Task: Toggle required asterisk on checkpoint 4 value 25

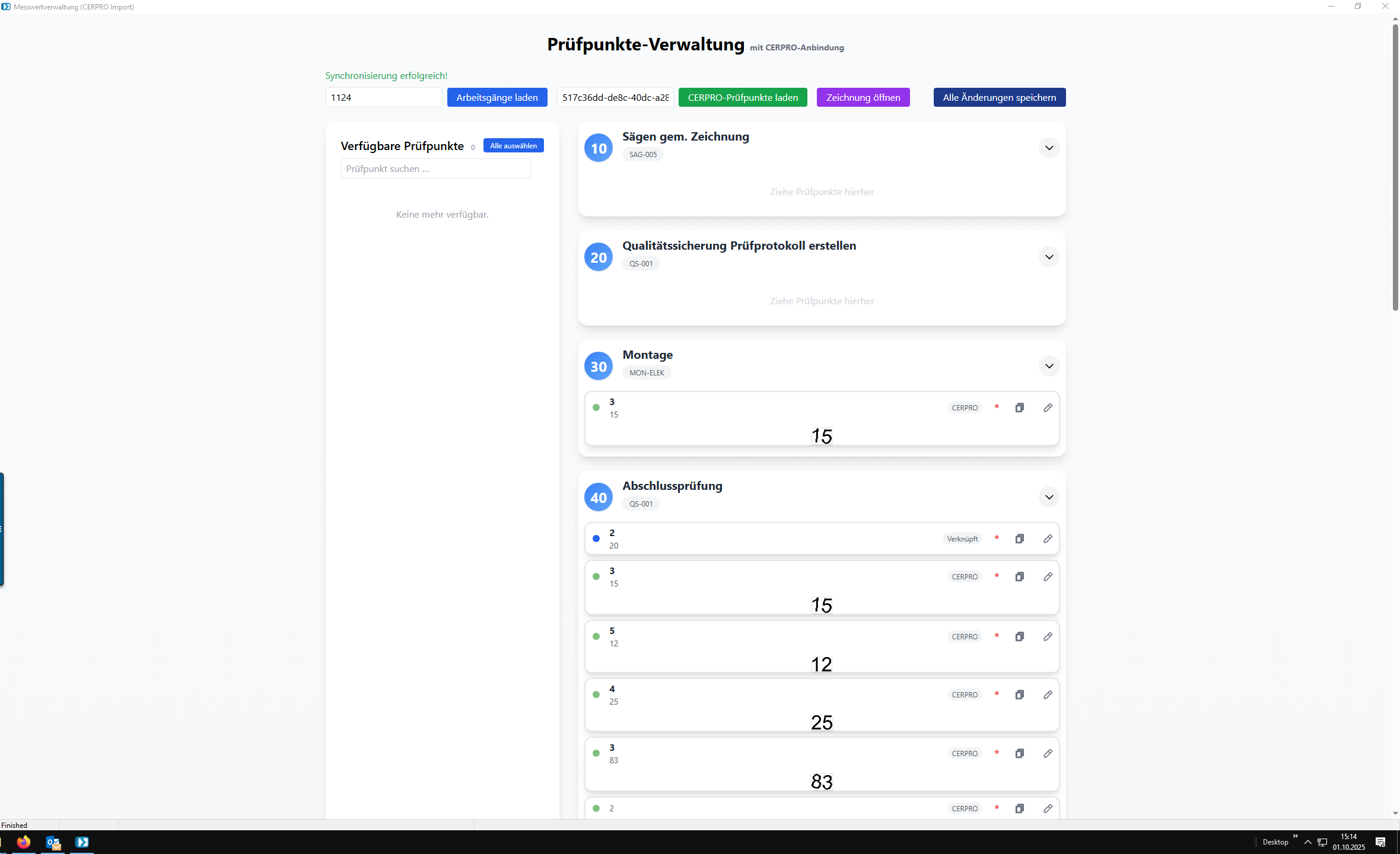Action: (997, 694)
